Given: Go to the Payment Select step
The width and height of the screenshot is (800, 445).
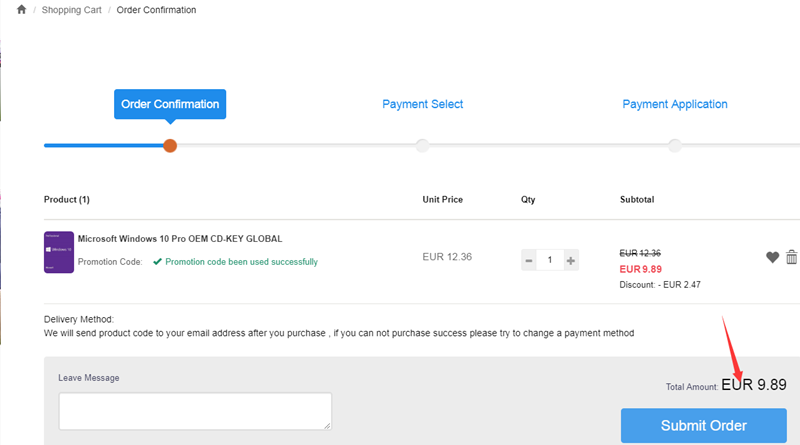Looking at the screenshot, I should pos(422,104).
